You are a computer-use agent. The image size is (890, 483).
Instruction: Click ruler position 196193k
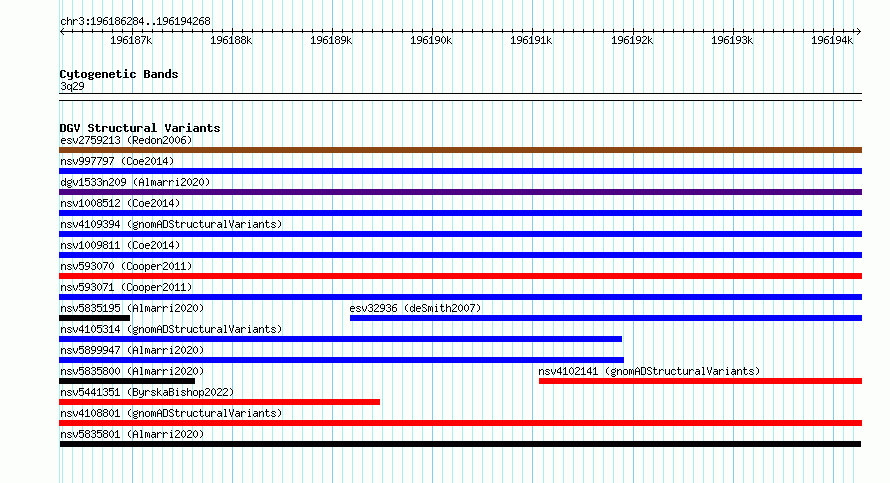732,40
